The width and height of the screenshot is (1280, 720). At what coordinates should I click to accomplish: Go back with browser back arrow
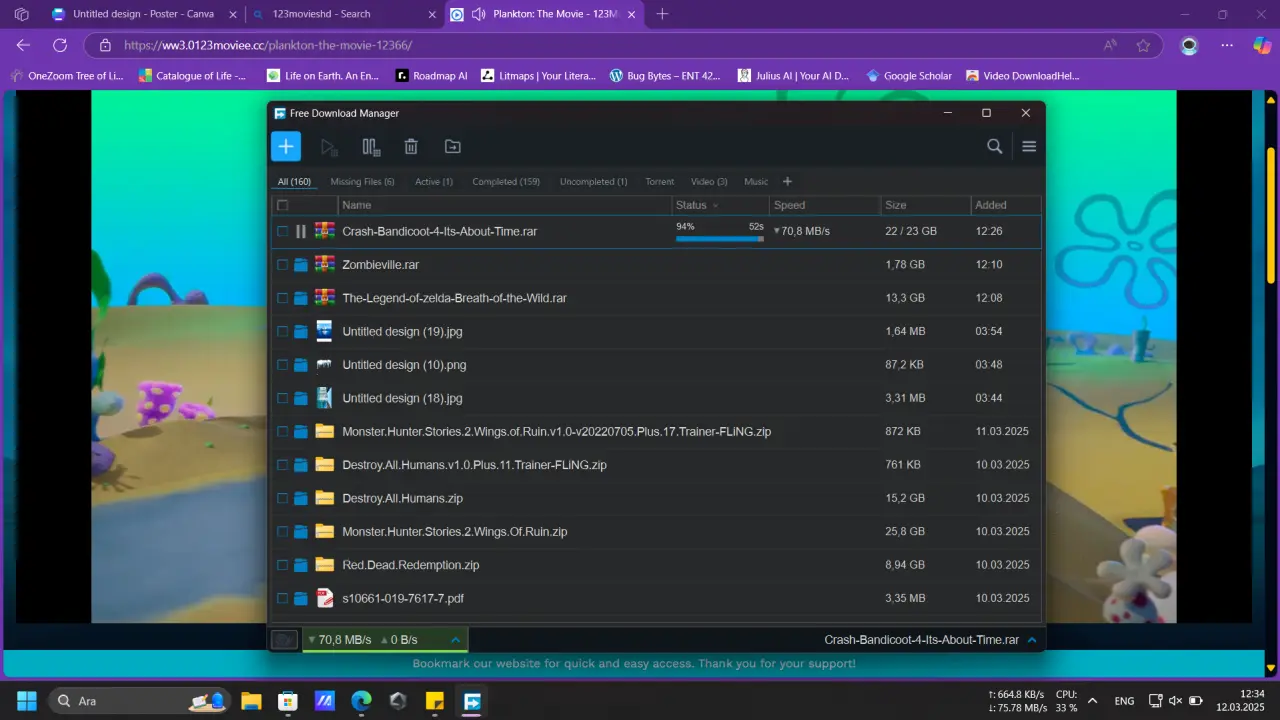(23, 45)
